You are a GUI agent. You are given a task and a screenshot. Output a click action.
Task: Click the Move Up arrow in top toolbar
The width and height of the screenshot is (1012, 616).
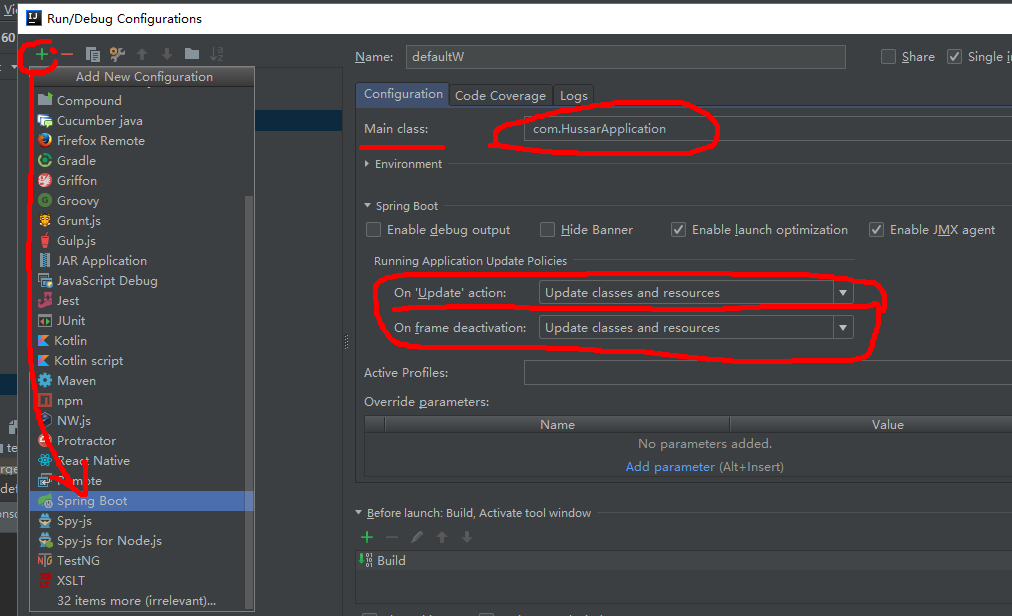pyautogui.click(x=142, y=54)
